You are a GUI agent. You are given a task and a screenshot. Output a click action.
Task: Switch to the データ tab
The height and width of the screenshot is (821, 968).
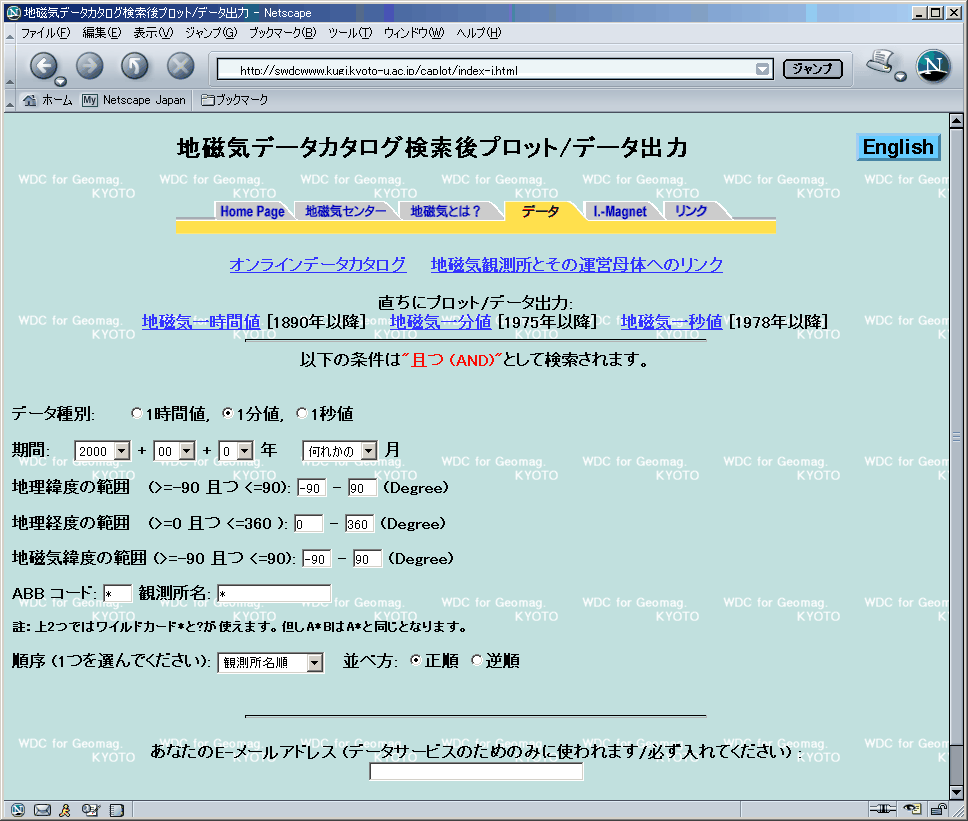click(540, 211)
